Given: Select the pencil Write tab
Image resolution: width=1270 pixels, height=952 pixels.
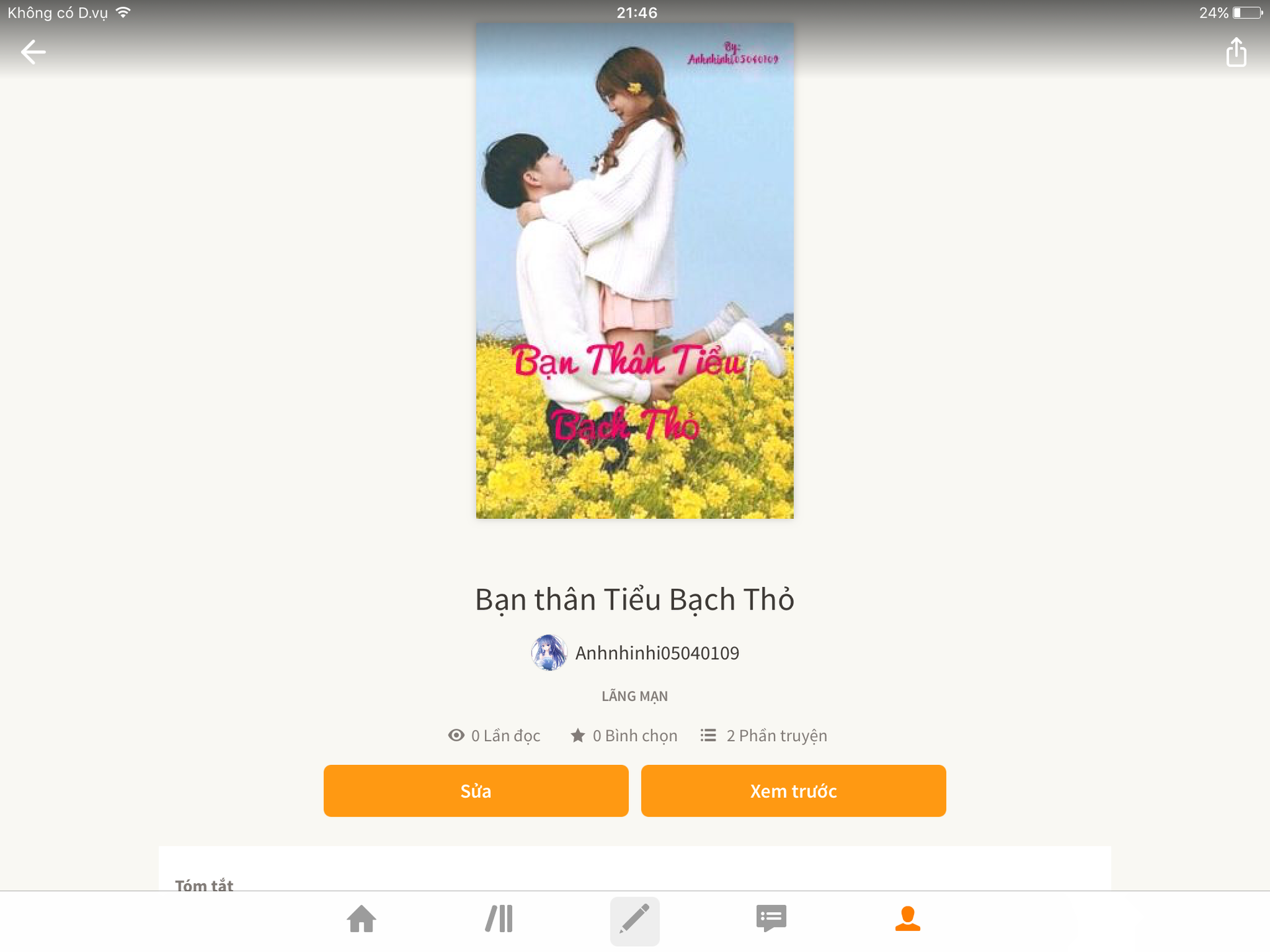Looking at the screenshot, I should point(634,920).
